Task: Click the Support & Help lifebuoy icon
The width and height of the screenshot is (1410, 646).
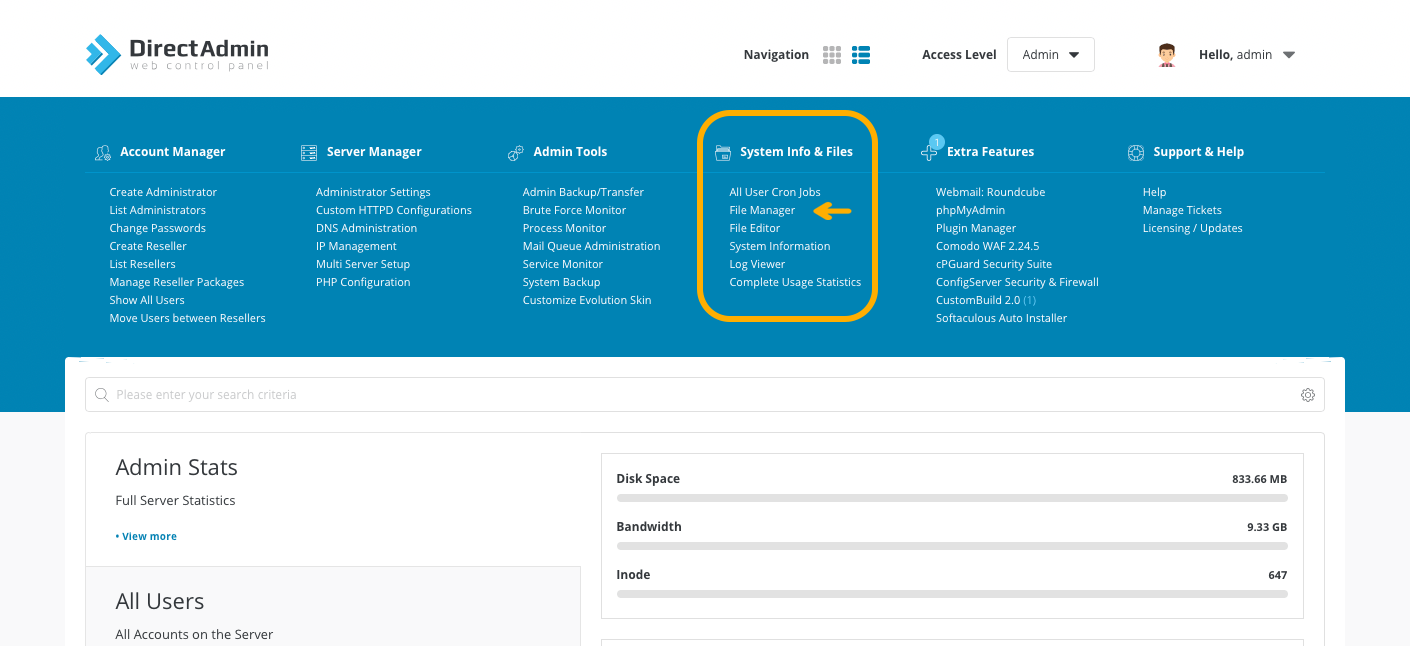Action: pos(1136,152)
